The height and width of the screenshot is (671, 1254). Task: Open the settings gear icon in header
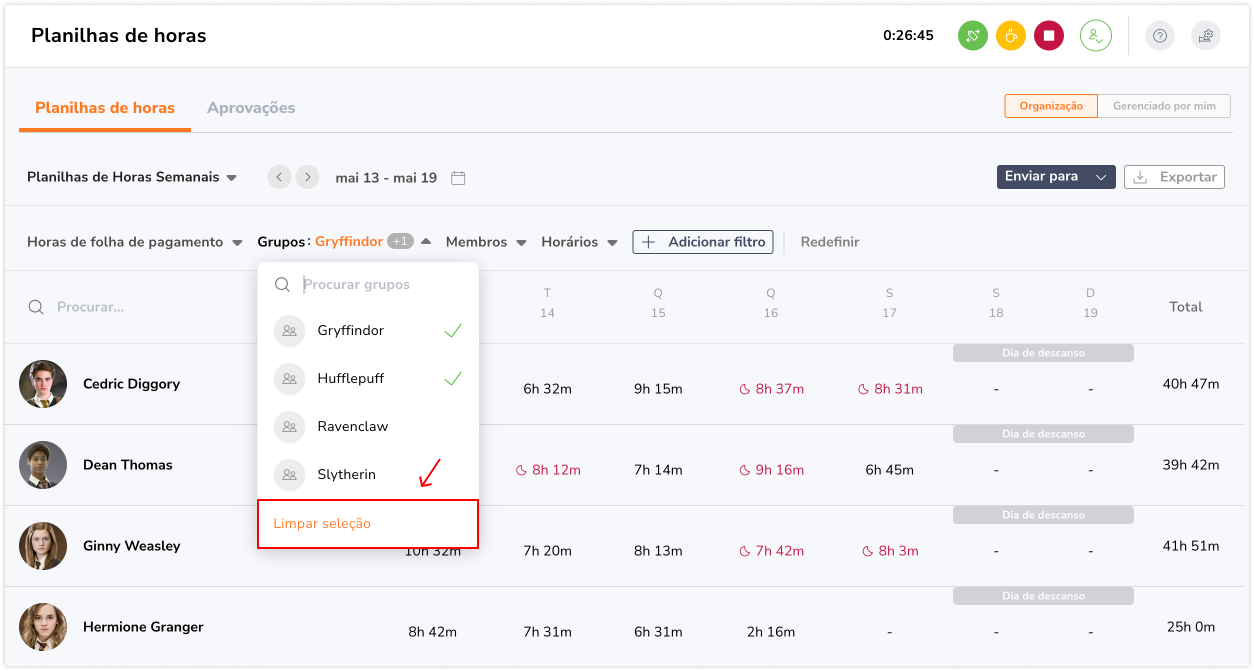(1205, 36)
